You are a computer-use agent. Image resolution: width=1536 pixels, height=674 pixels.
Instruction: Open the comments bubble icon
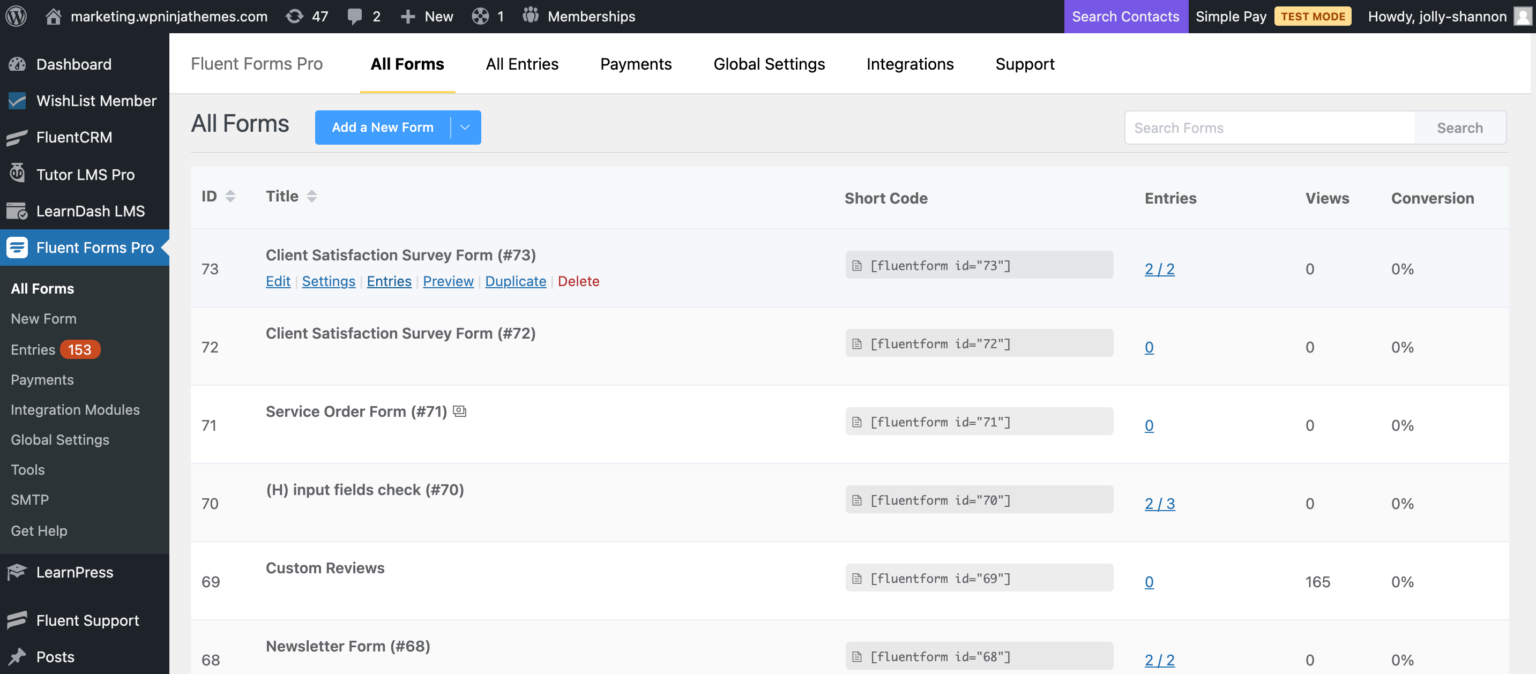pos(354,16)
